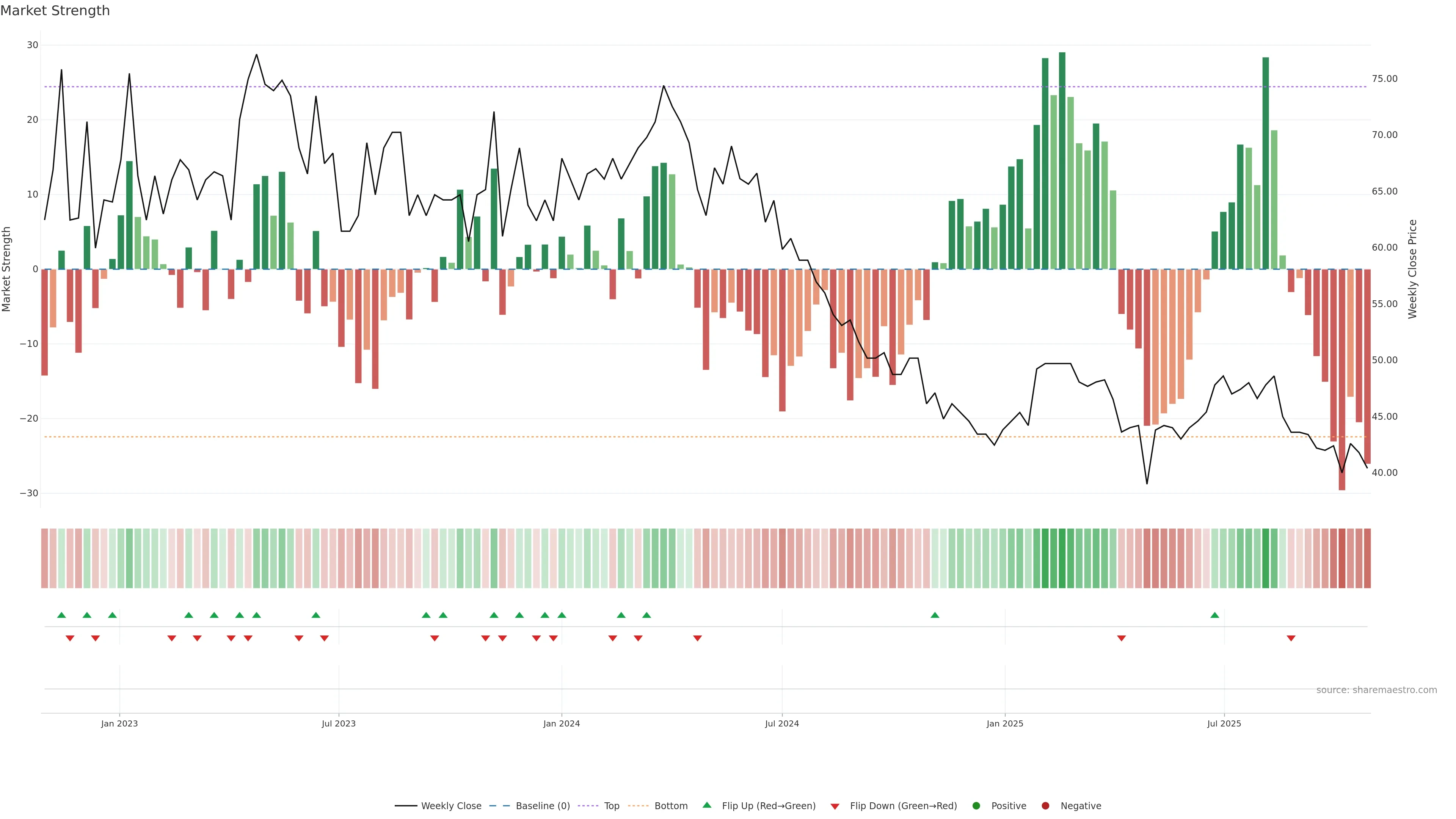Click the lone Flip Up marker between Jul 2024 and Jan 2025
The height and width of the screenshot is (819, 1456).
[x=935, y=615]
